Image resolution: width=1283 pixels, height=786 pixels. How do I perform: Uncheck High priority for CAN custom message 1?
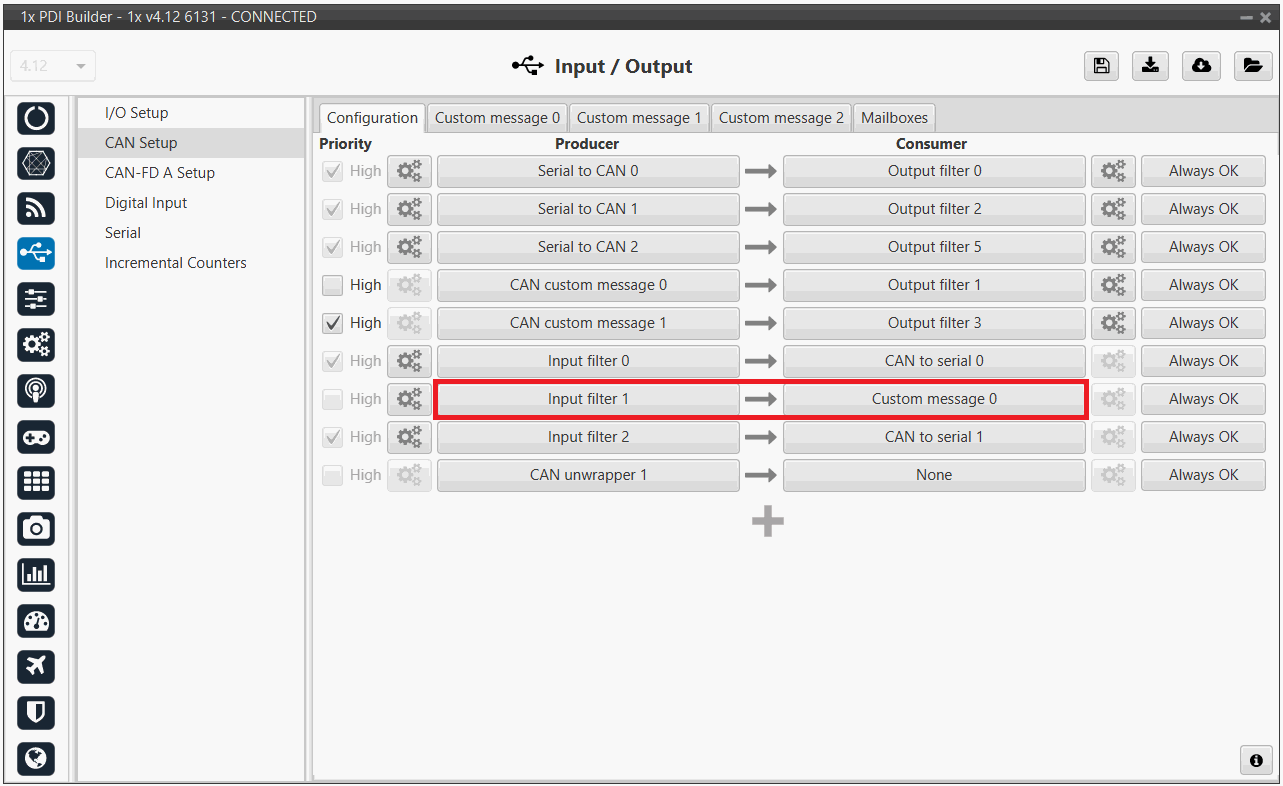click(333, 323)
